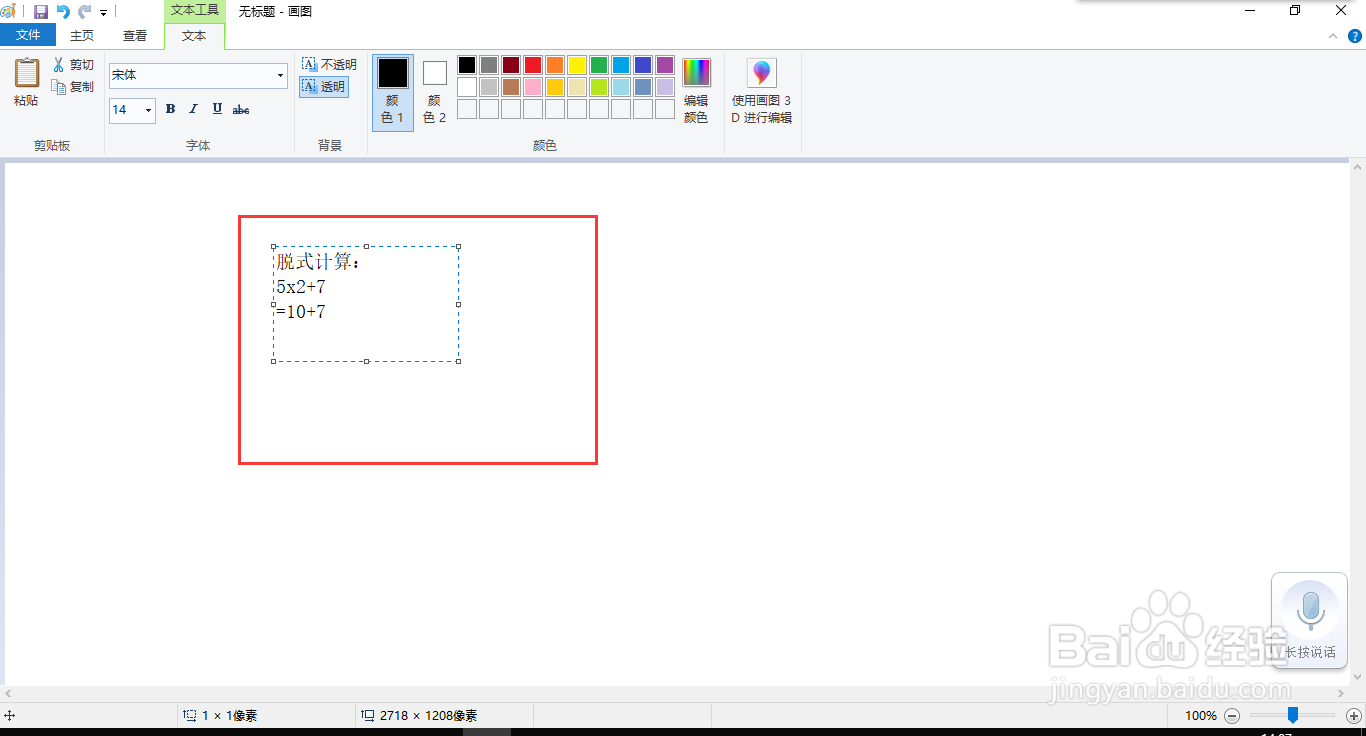
Task: Select Color 1 foreground swatch
Action: point(393,93)
